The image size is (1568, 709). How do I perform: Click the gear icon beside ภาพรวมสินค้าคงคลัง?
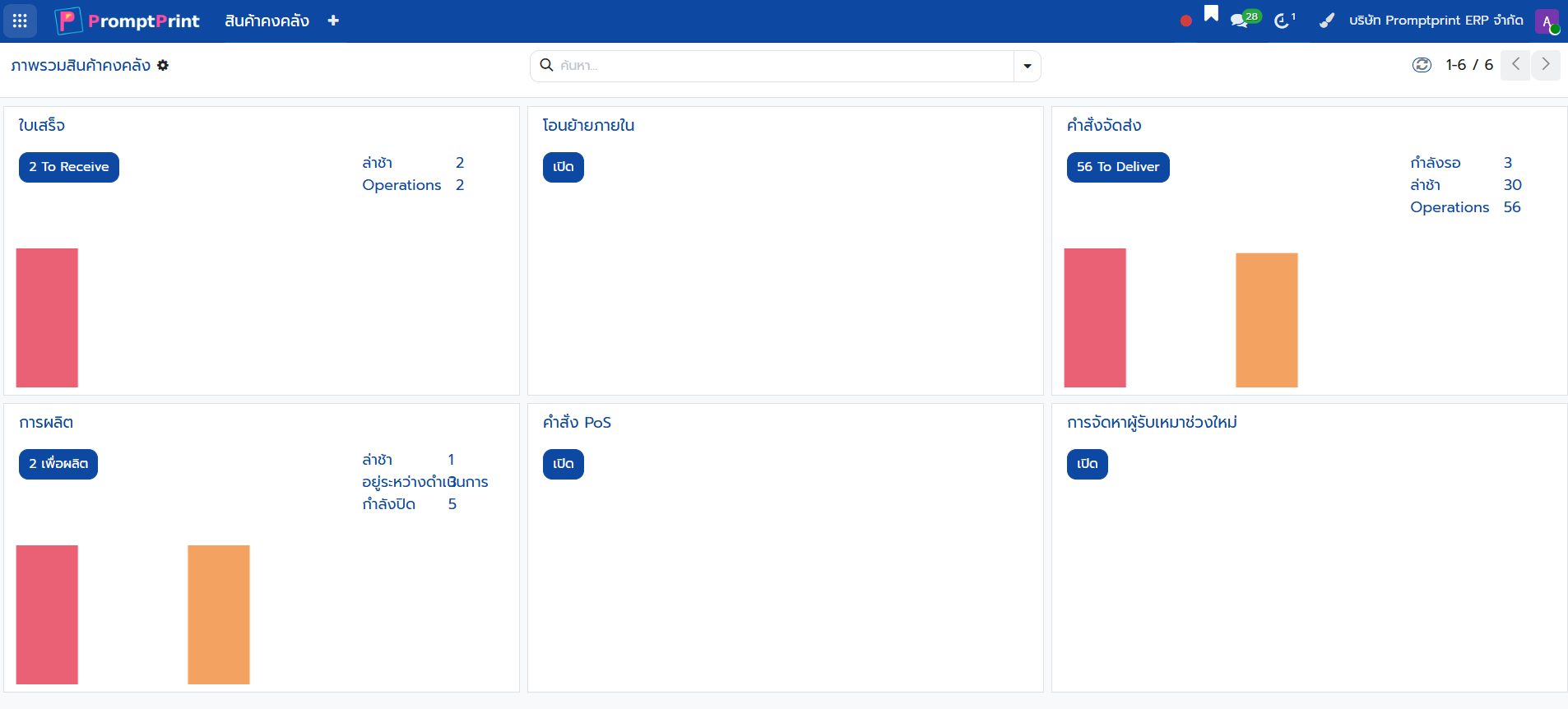163,65
